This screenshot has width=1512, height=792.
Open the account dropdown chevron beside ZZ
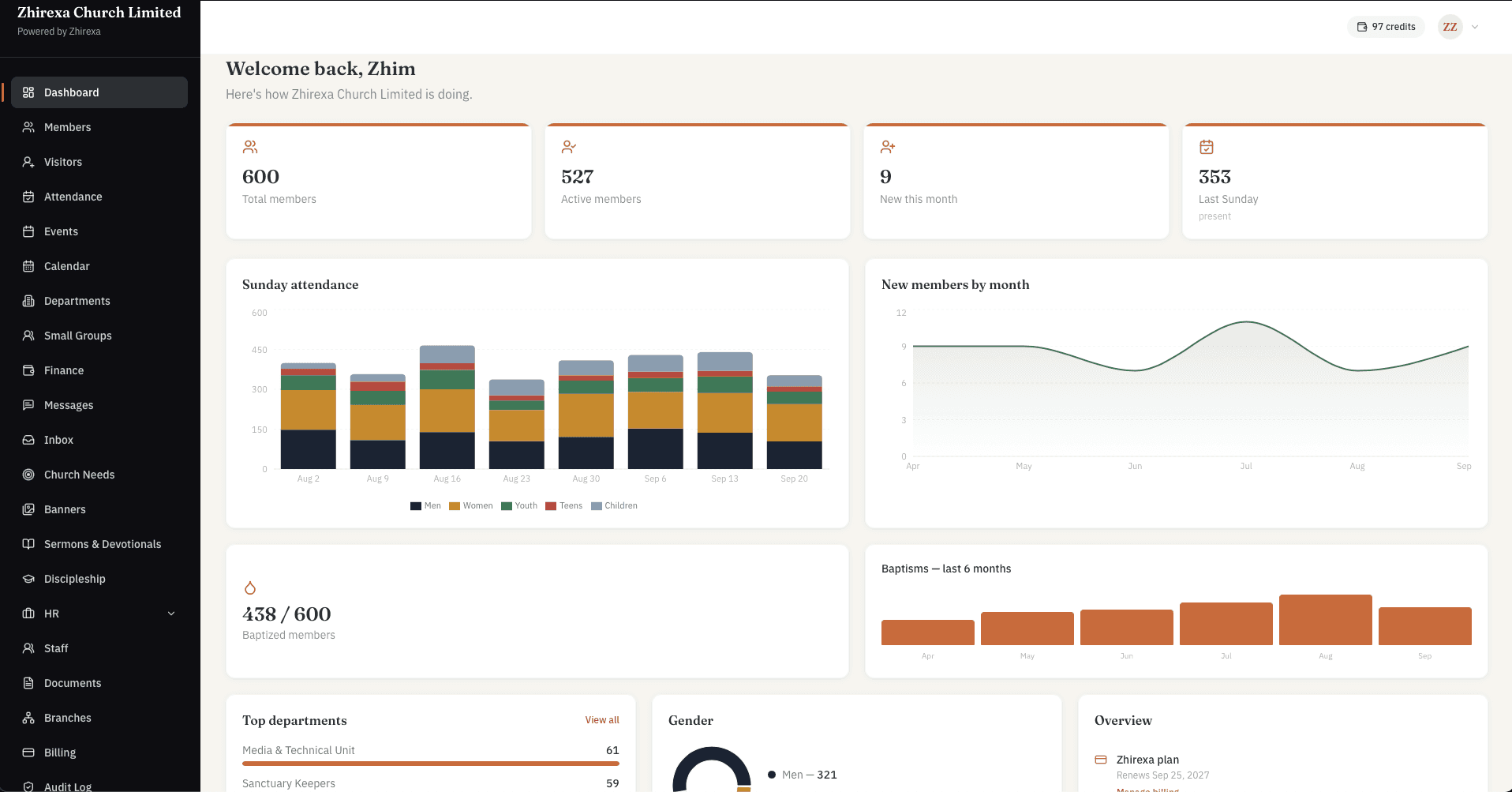1475,27
